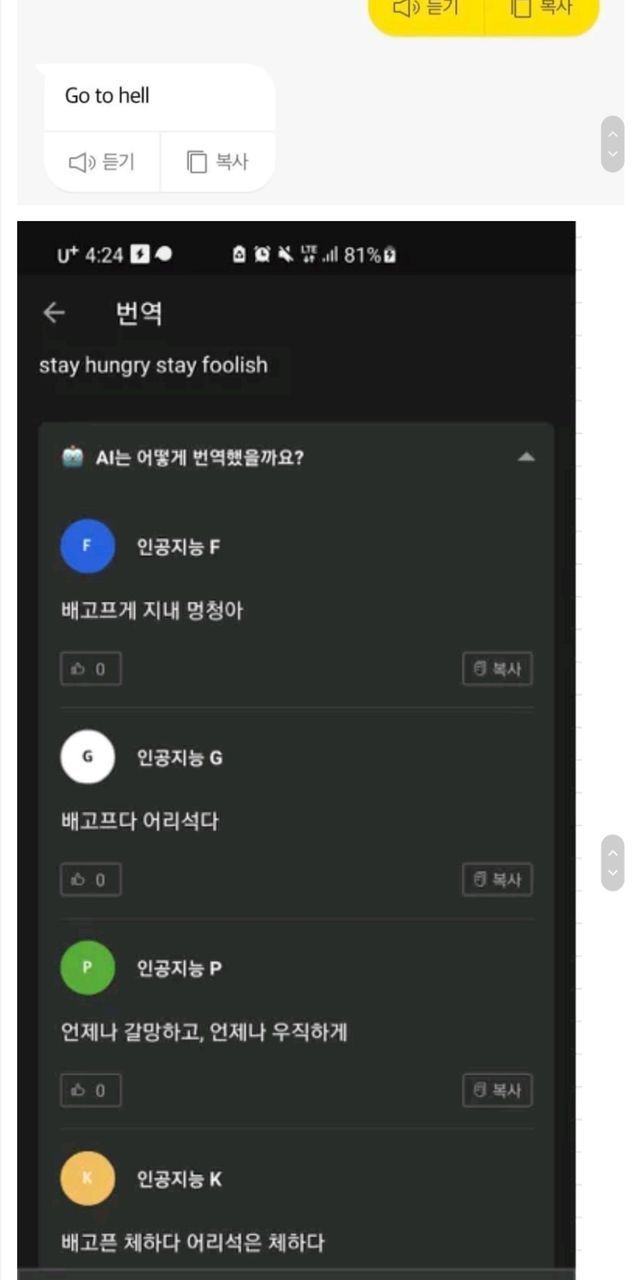Copy 인공지능 G's translation with 복사
The width and height of the screenshot is (640, 1280).
click(x=497, y=880)
